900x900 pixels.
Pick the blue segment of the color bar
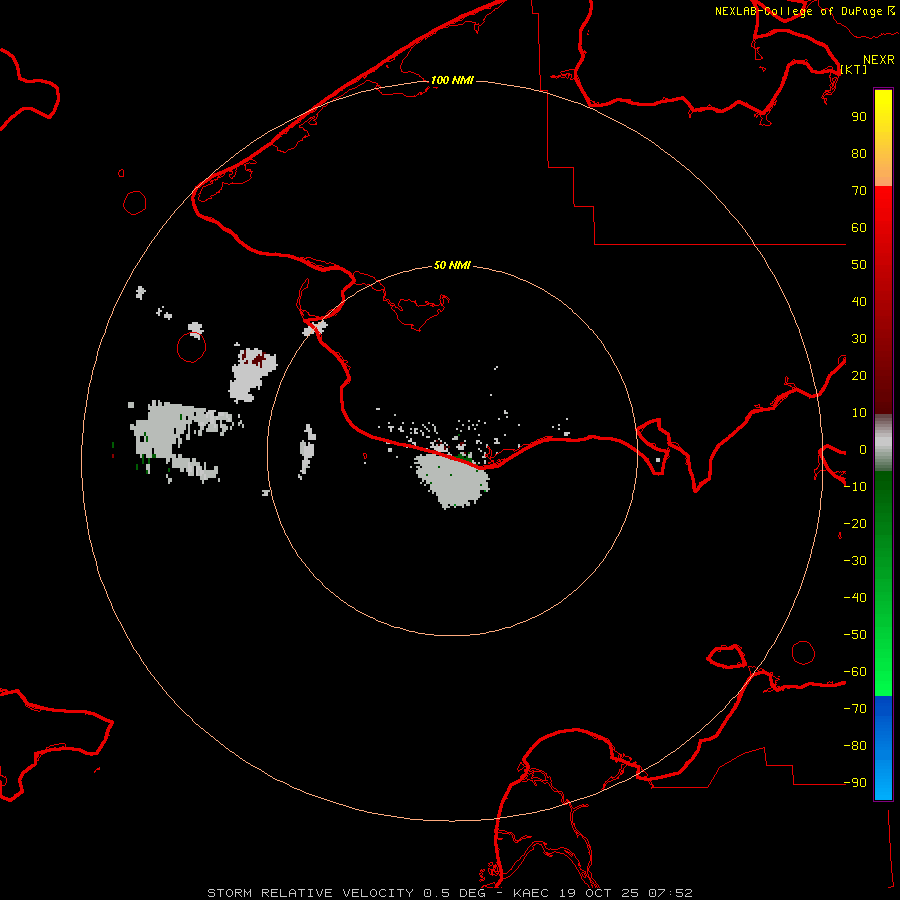click(883, 746)
